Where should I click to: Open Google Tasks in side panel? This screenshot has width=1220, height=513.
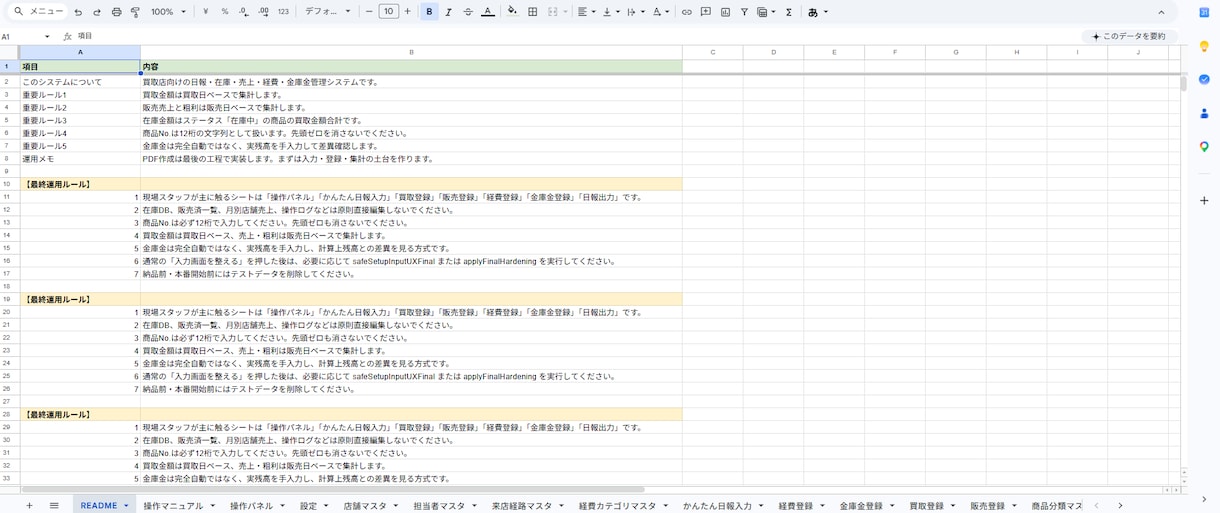(x=1204, y=80)
